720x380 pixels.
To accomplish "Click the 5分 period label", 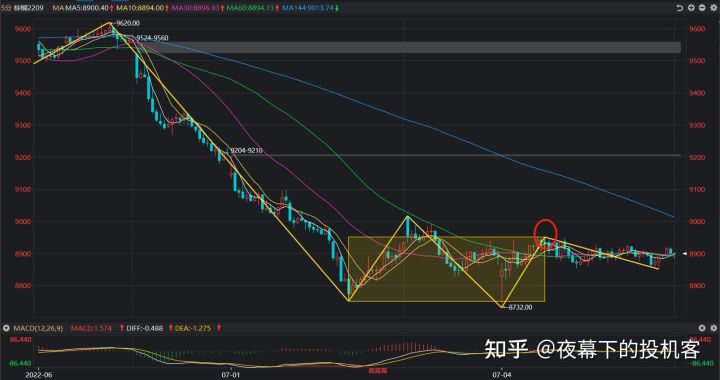I will [x=6, y=8].
